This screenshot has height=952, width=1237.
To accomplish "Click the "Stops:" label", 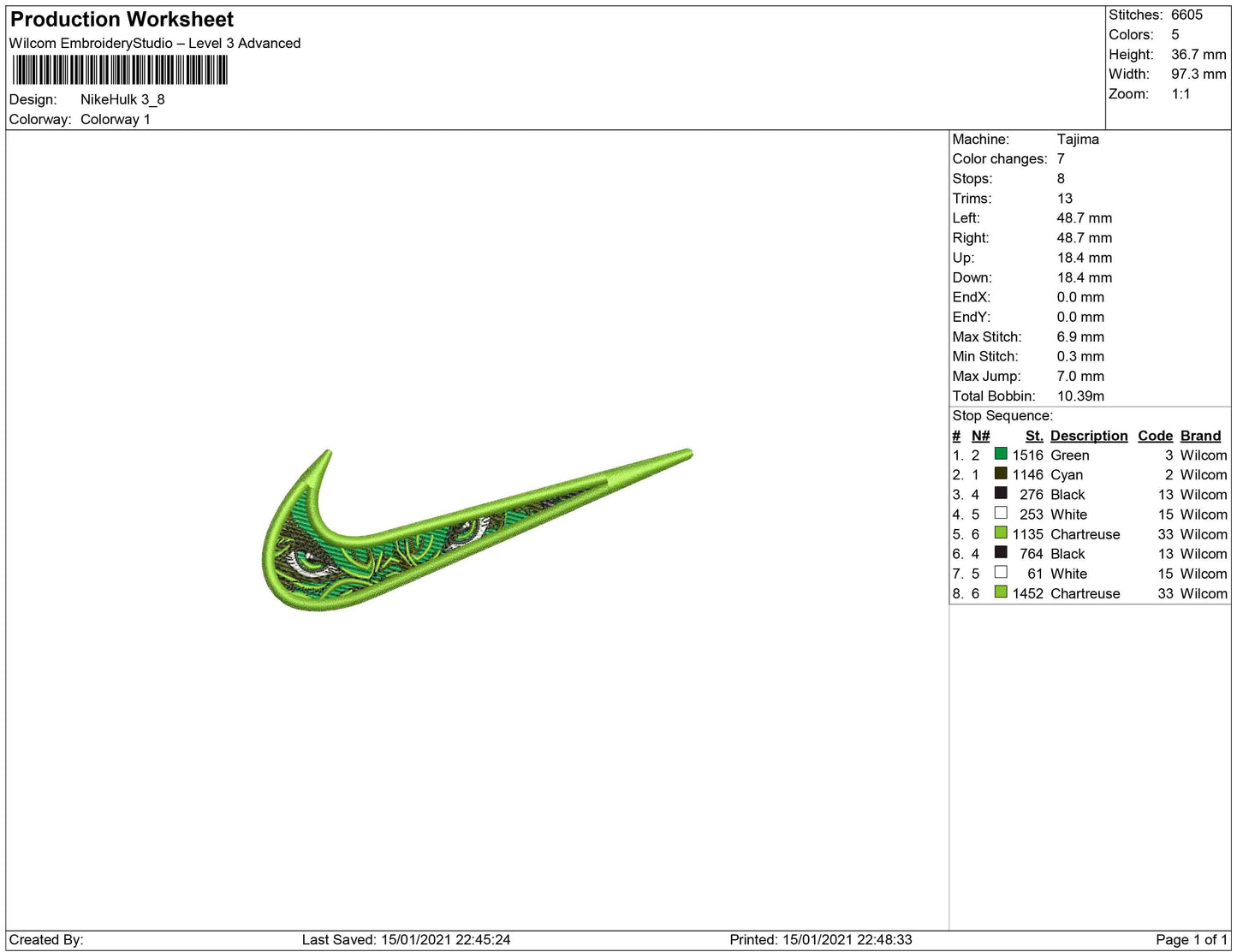I will tap(972, 178).
